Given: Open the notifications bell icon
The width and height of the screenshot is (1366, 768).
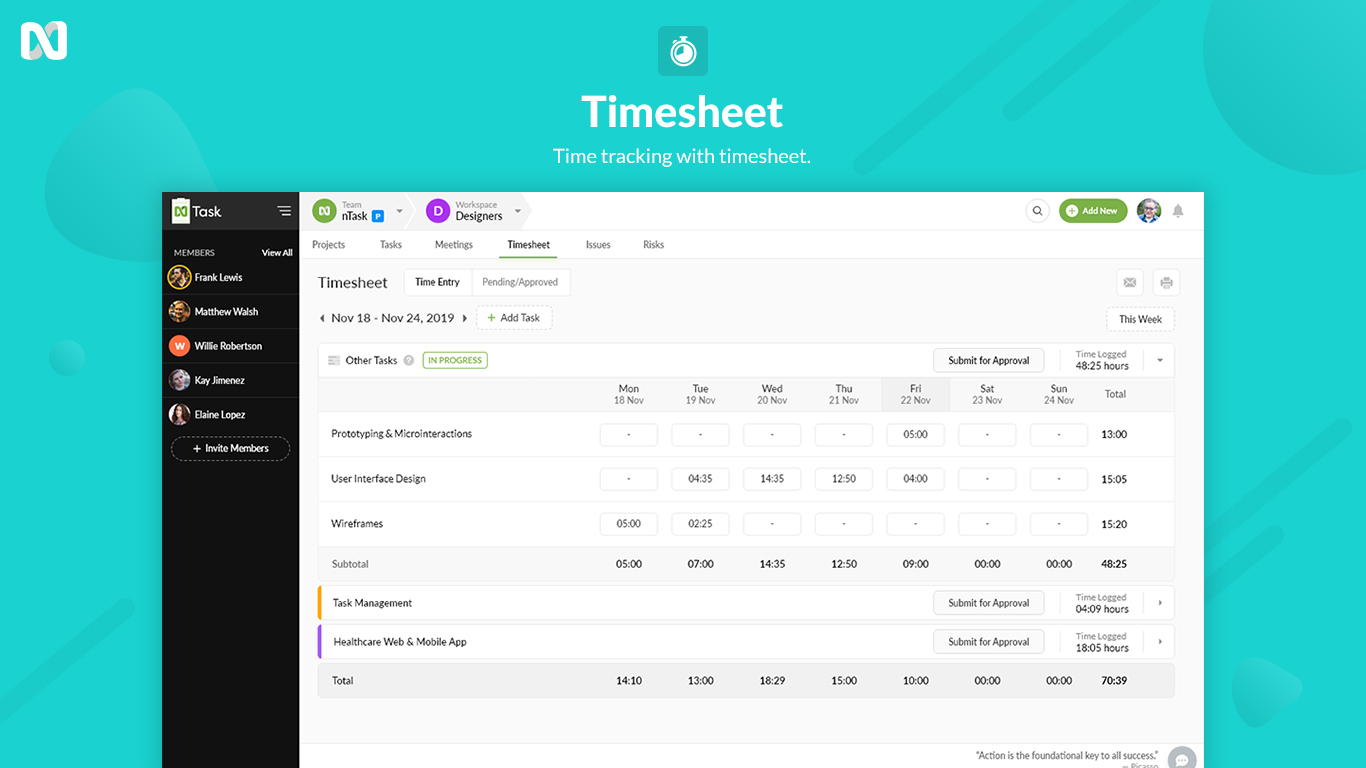Looking at the screenshot, I should (1178, 211).
